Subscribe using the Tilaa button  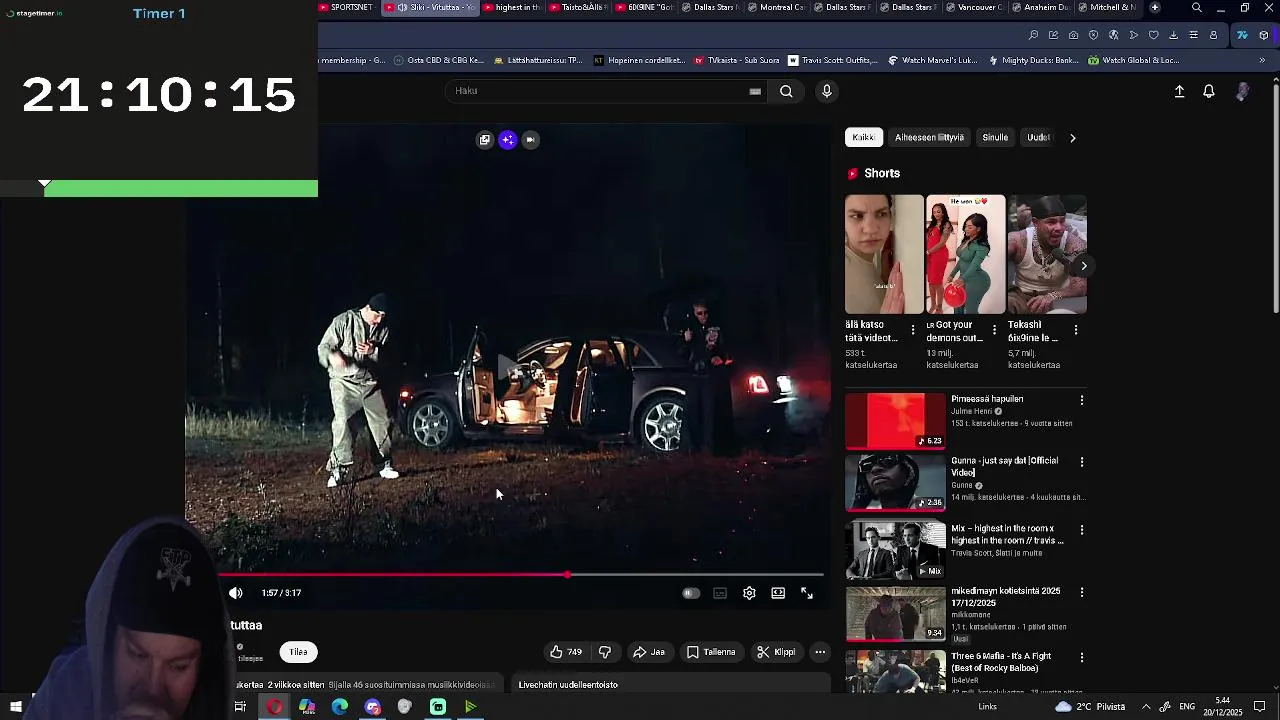click(298, 652)
